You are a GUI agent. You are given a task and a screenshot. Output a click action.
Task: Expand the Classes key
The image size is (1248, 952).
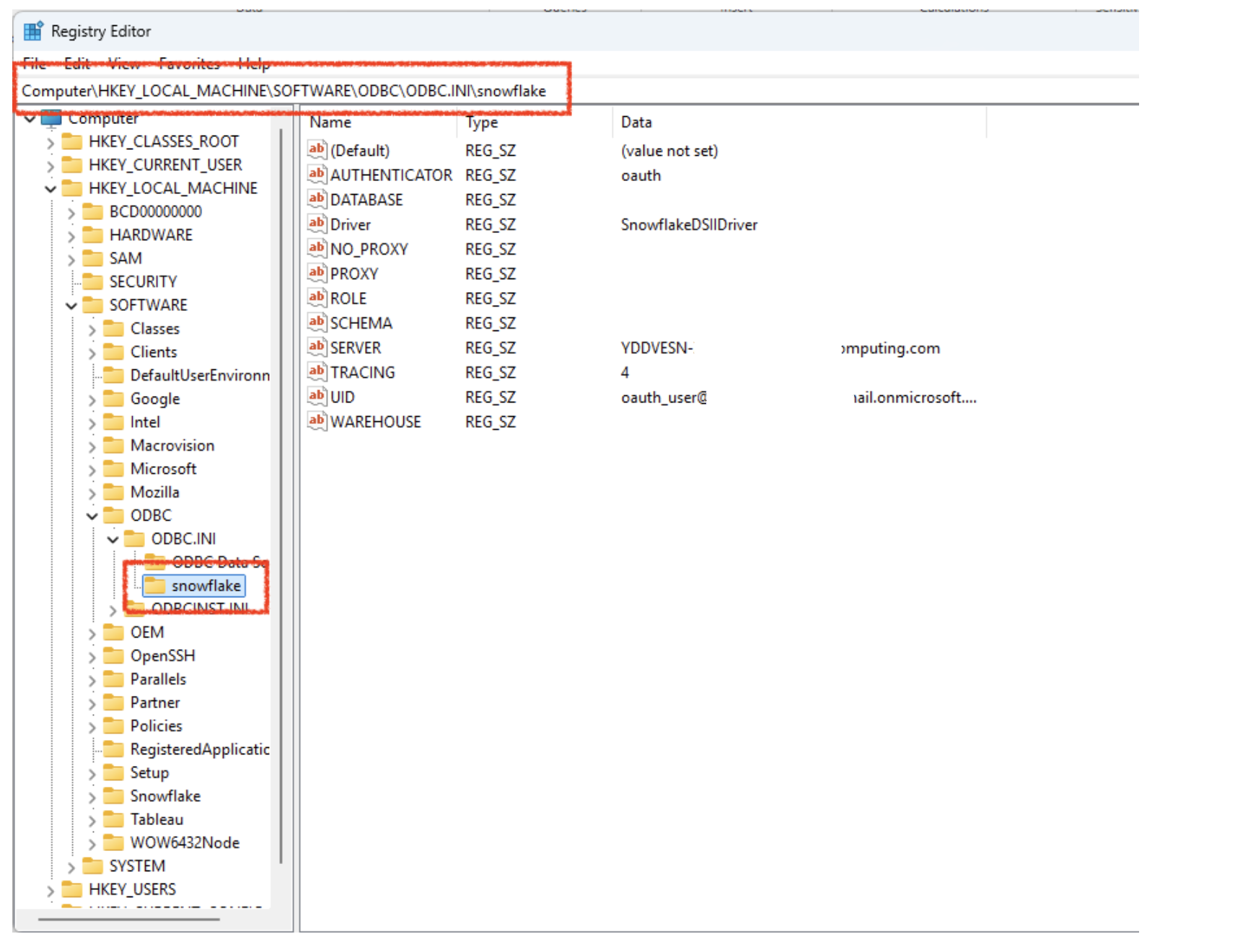[92, 330]
